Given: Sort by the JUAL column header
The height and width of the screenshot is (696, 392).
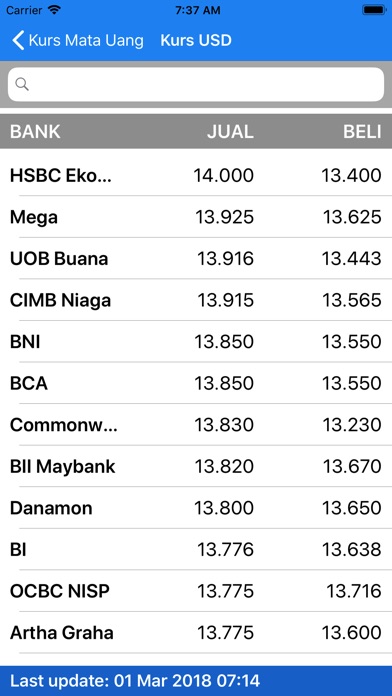Looking at the screenshot, I should [x=230, y=132].
